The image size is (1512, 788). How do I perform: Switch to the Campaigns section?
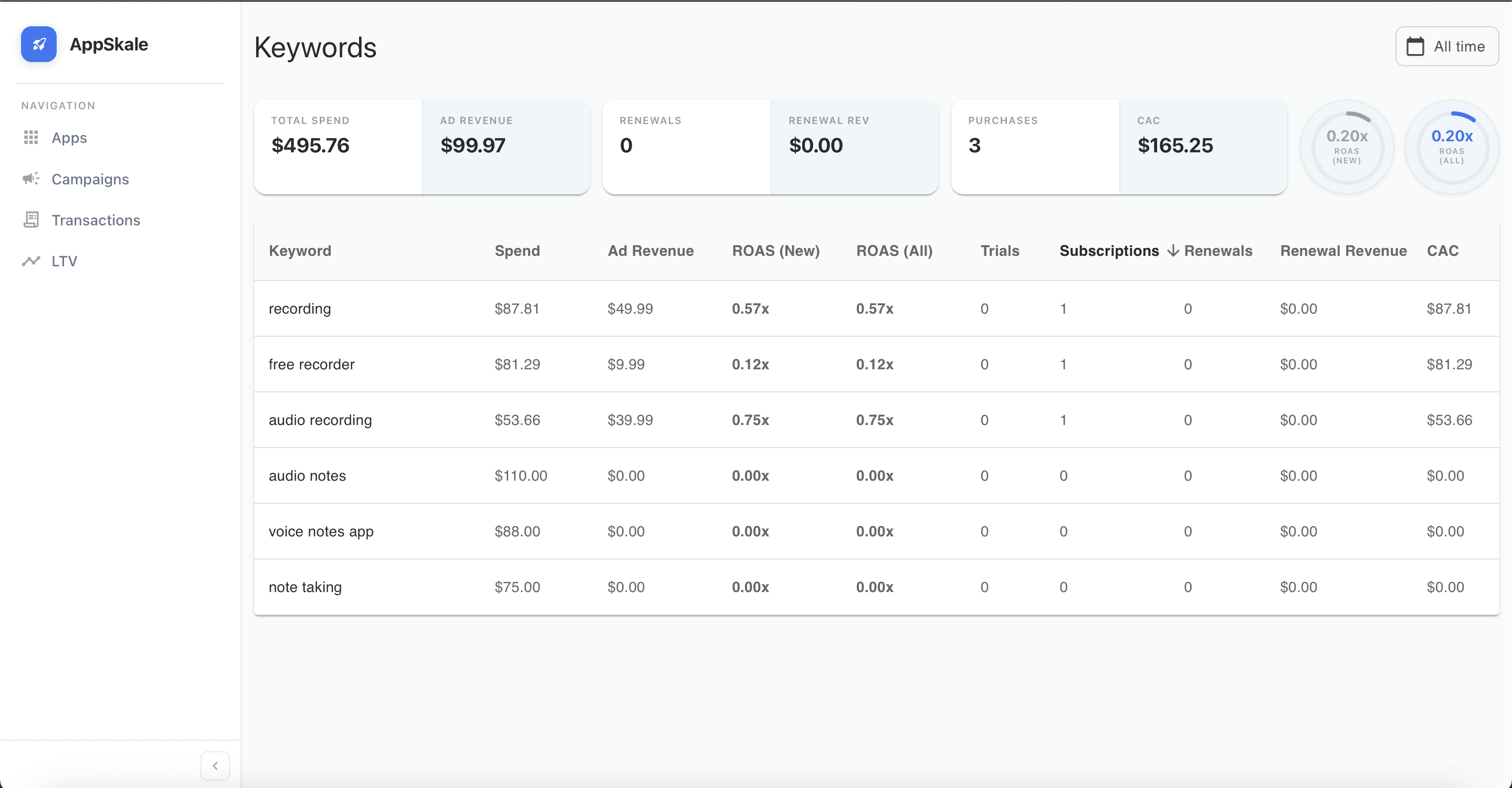point(90,179)
